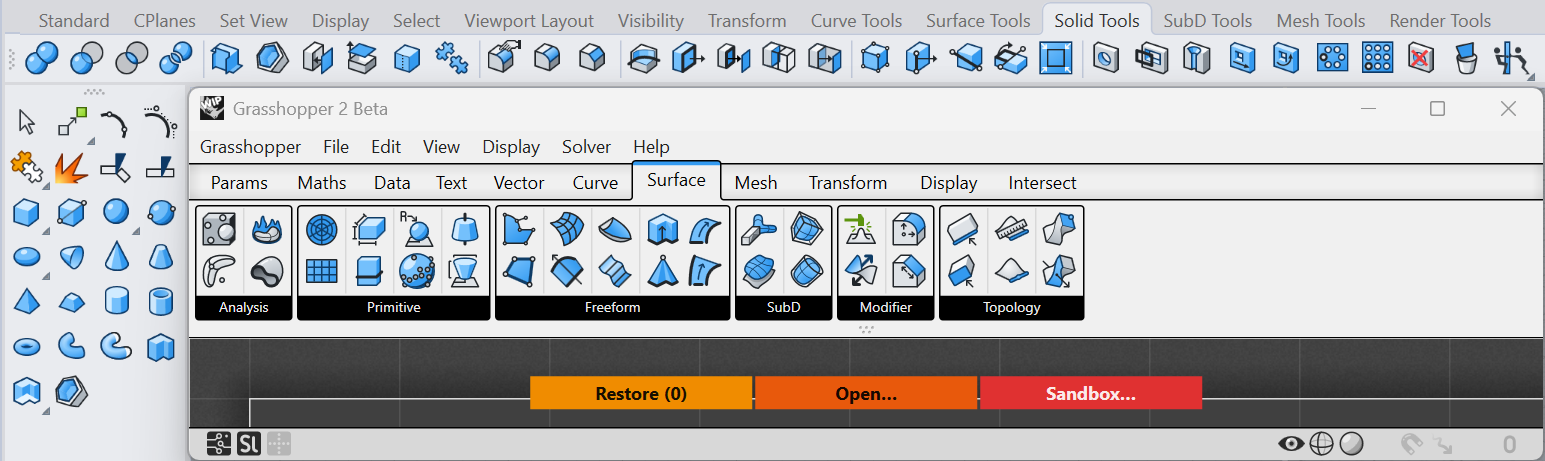Toggle the shaded sphere display mode
The width and height of the screenshot is (1545, 461).
coord(1352,444)
